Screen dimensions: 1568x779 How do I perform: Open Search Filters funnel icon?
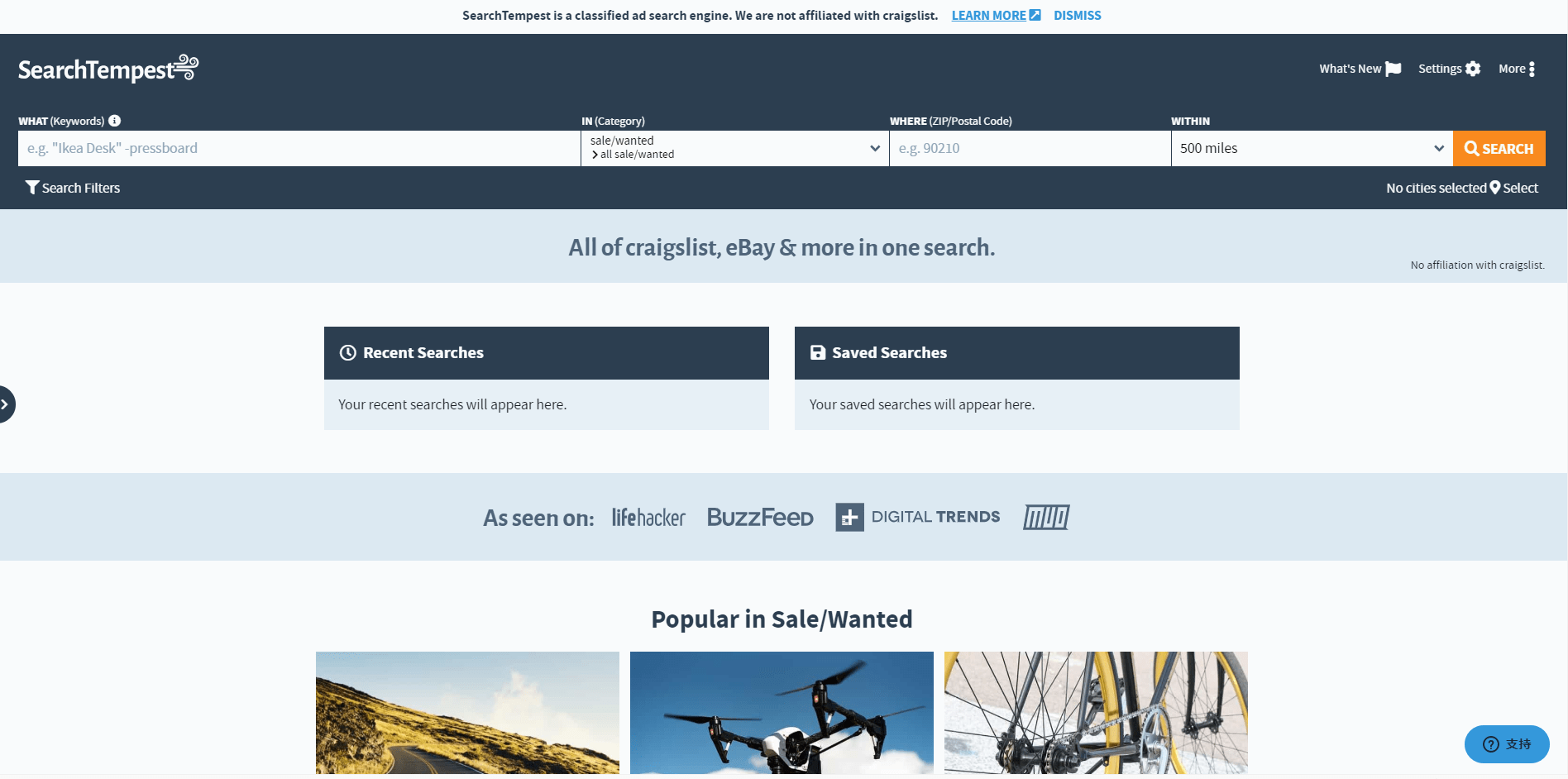32,188
